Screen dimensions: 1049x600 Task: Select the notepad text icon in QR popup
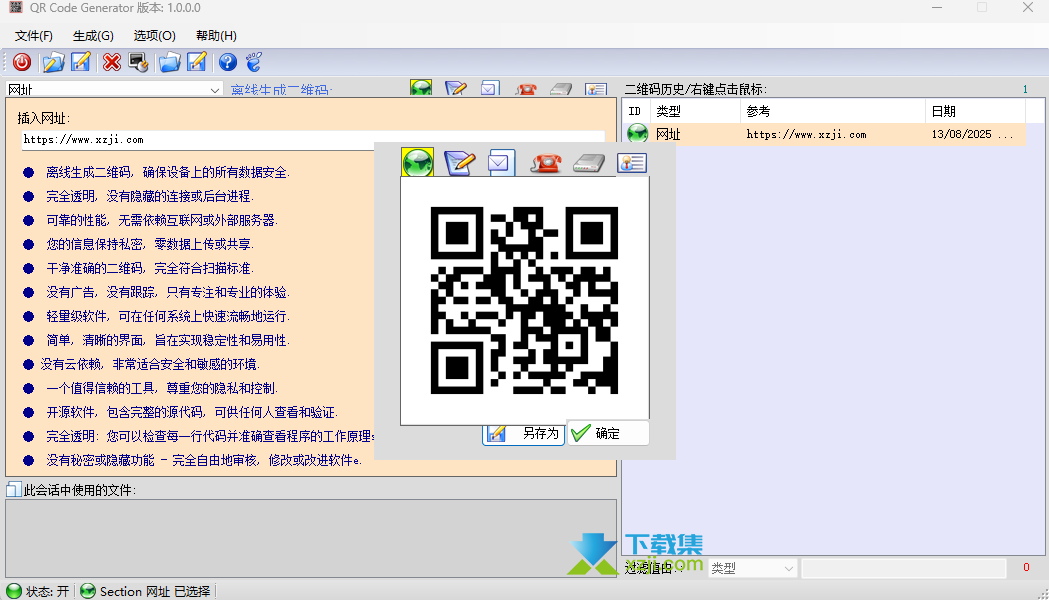coord(460,163)
